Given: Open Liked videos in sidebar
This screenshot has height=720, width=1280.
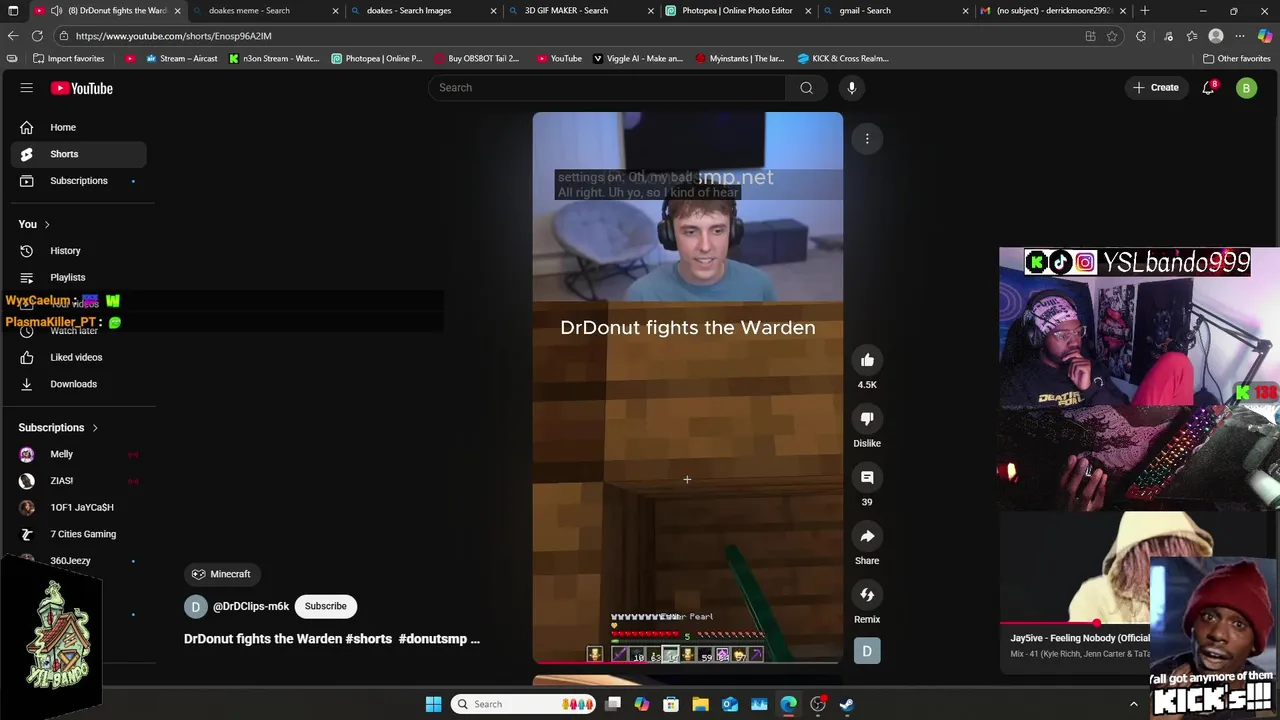Looking at the screenshot, I should 78,357.
